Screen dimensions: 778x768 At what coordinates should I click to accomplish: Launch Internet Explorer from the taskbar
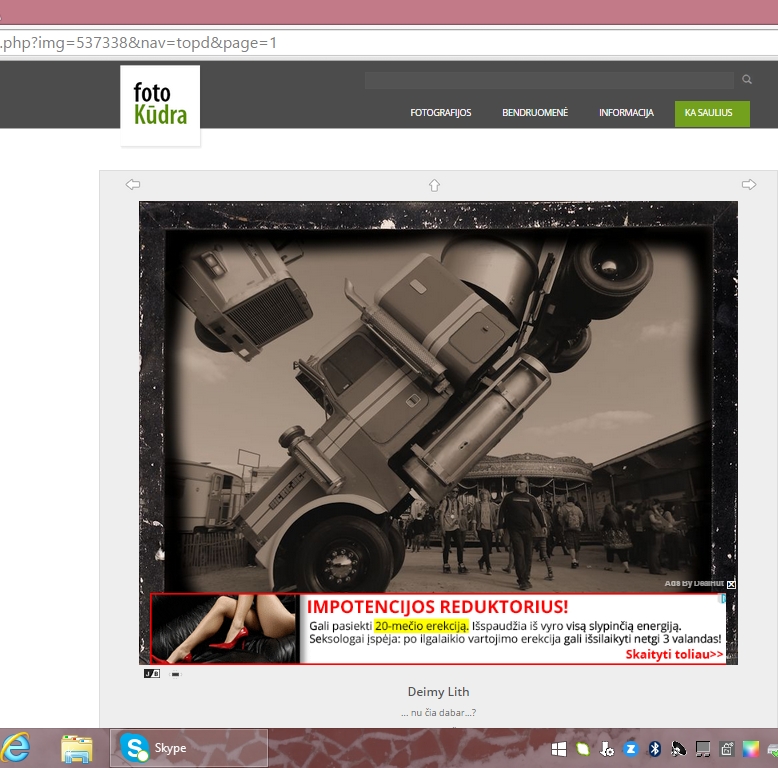coord(15,748)
